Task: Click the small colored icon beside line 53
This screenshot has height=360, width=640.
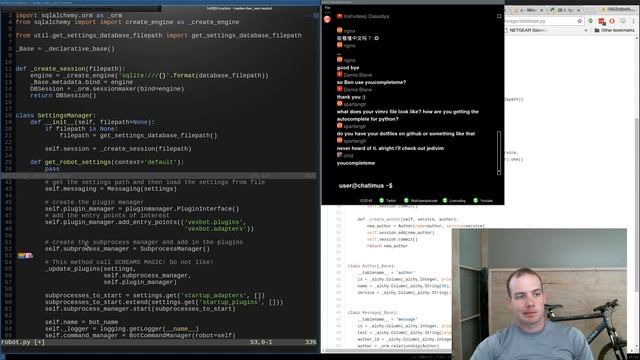Action: click(x=25, y=256)
